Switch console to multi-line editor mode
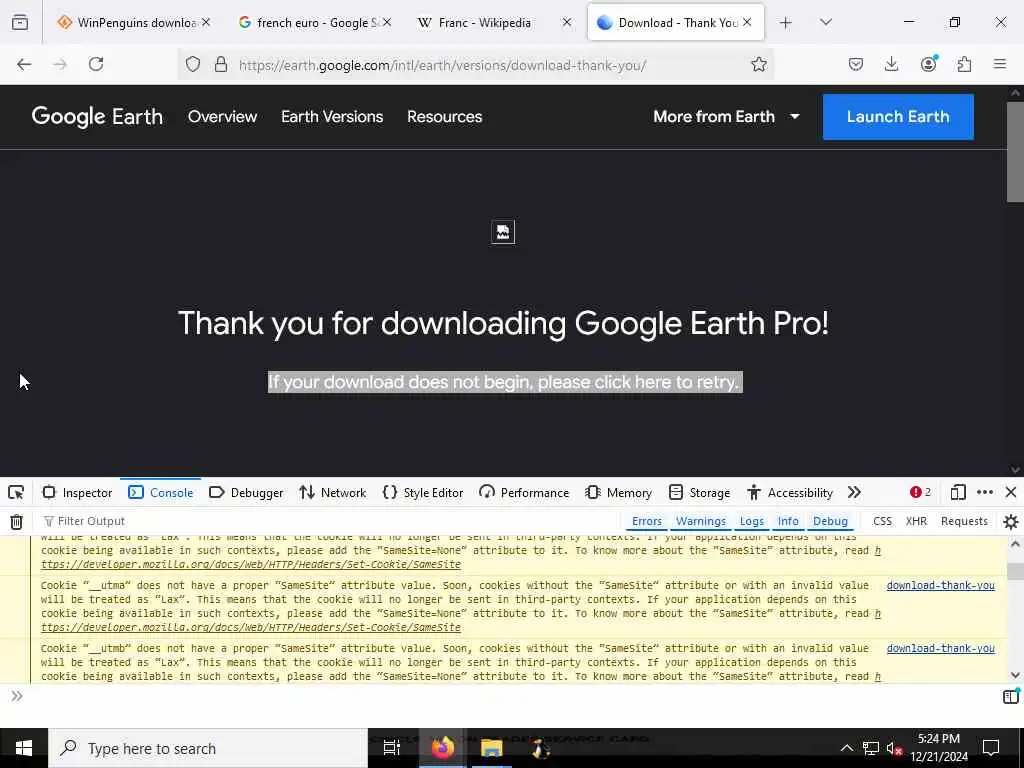This screenshot has width=1024, height=768. click(1010, 697)
